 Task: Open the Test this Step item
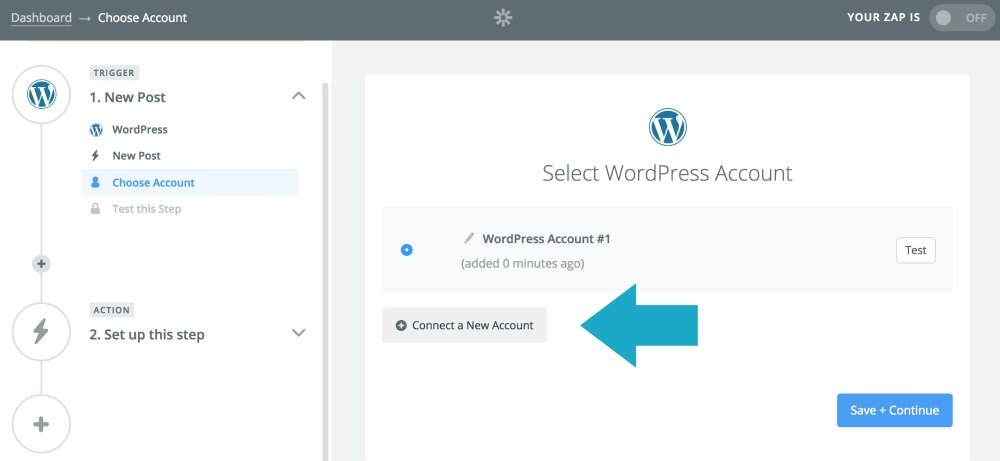point(191,209)
